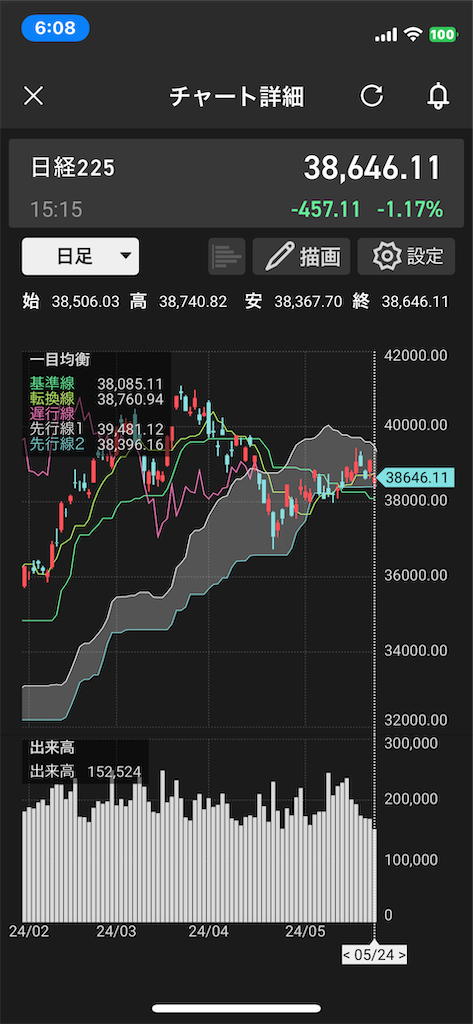The width and height of the screenshot is (473, 1024).
Task: Tap the -457.11 price change value
Action: (325, 210)
